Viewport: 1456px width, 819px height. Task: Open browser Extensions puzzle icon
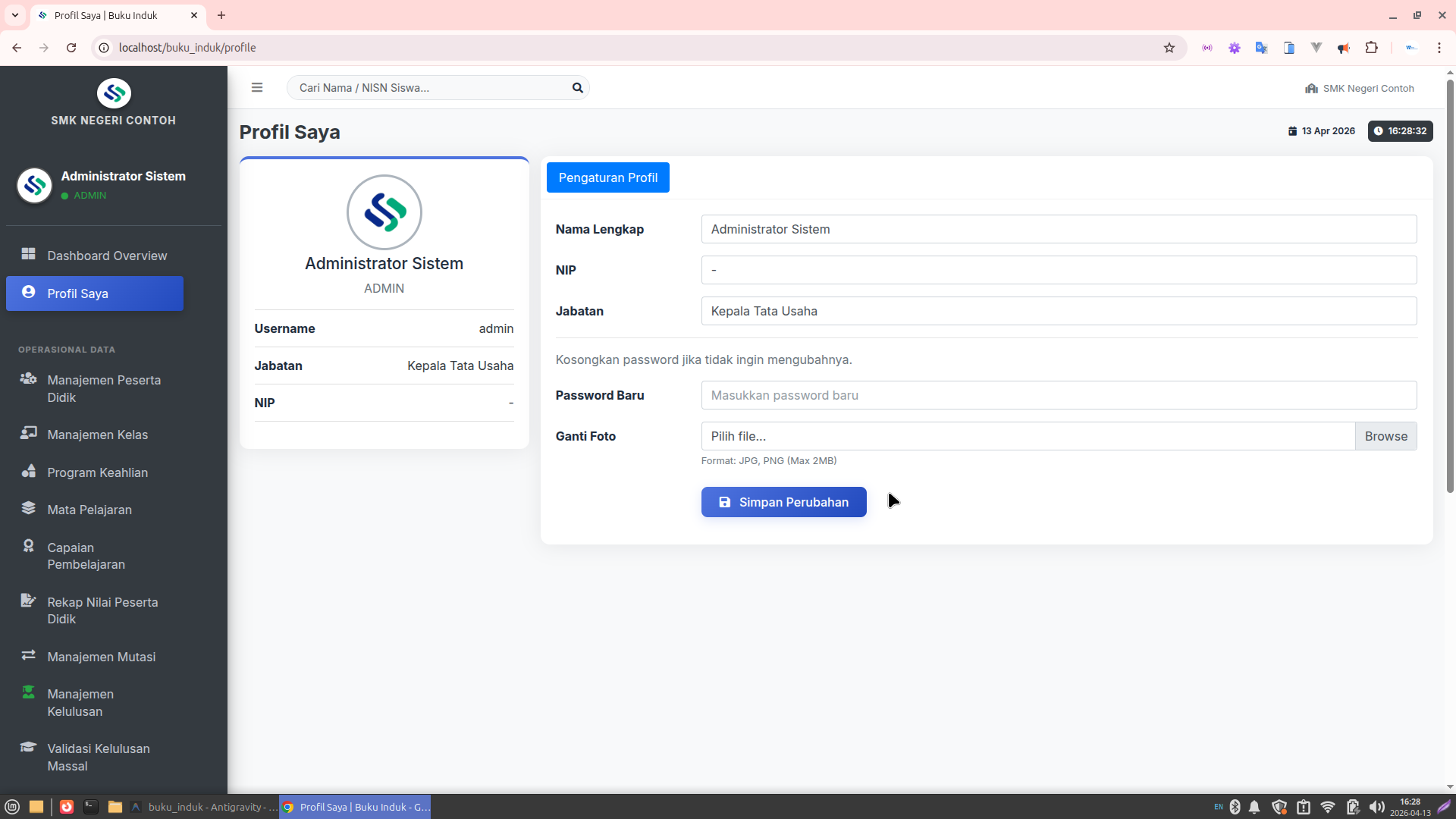pyautogui.click(x=1371, y=48)
